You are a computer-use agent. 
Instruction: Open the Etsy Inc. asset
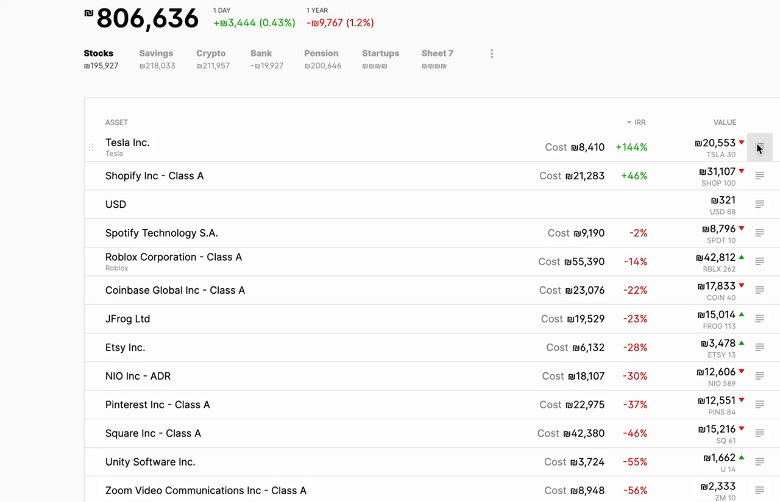(125, 347)
